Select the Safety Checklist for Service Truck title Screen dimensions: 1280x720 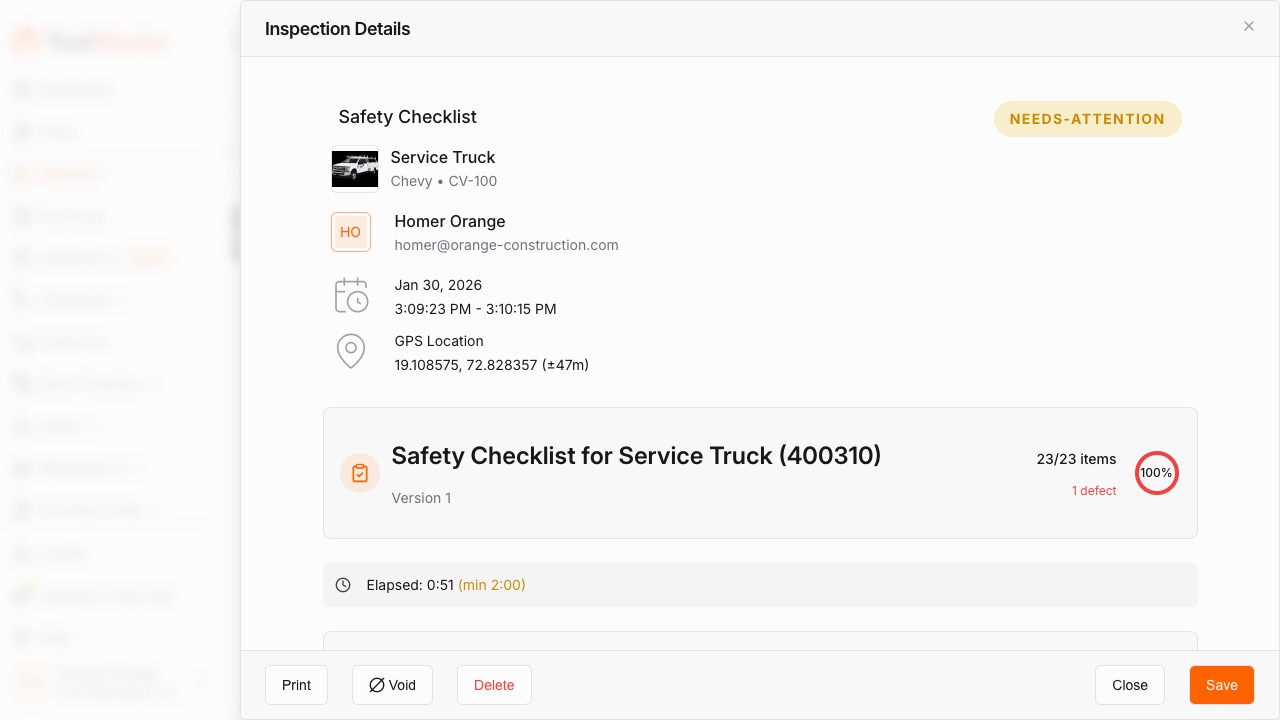(x=636, y=456)
